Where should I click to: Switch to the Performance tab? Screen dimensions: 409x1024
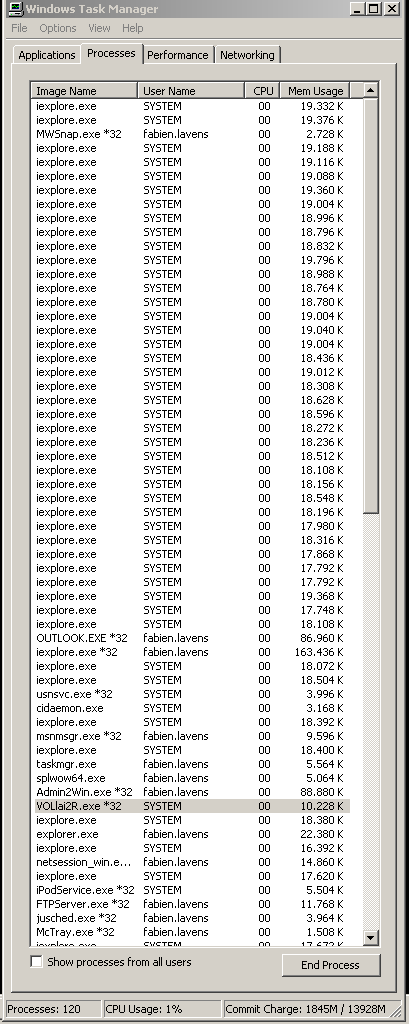tap(178, 55)
